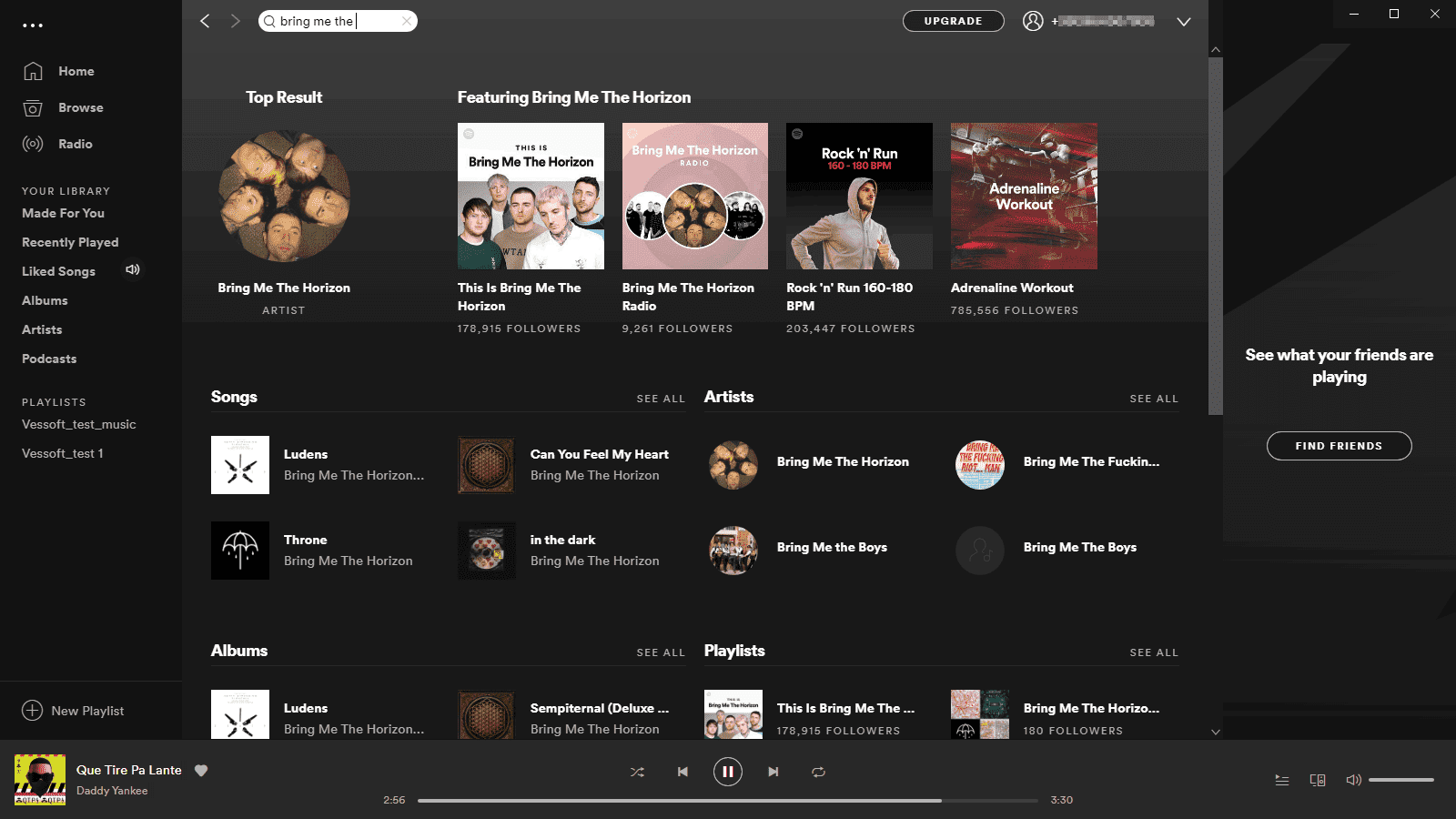
Task: Open Vessoft_test_music playlist
Action: pyautogui.click(x=79, y=424)
